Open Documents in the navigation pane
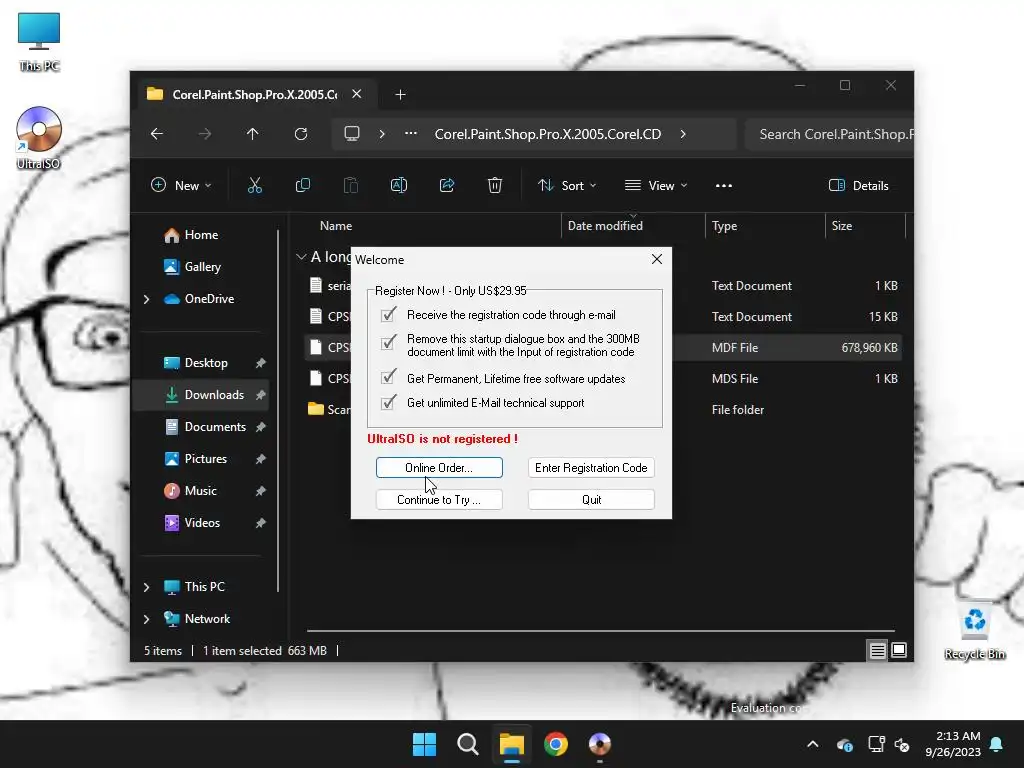The width and height of the screenshot is (1024, 768). point(201,426)
